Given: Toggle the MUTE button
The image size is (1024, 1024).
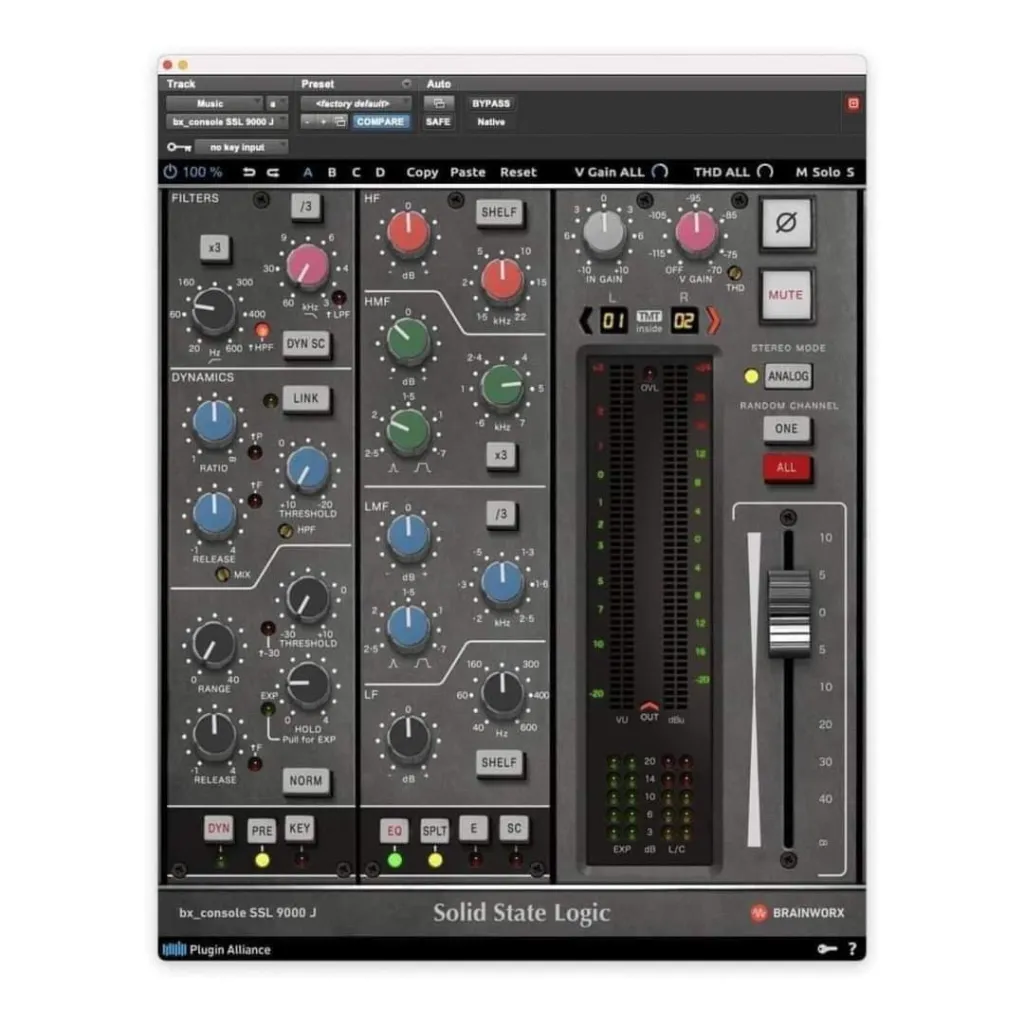Looking at the screenshot, I should click(x=786, y=295).
